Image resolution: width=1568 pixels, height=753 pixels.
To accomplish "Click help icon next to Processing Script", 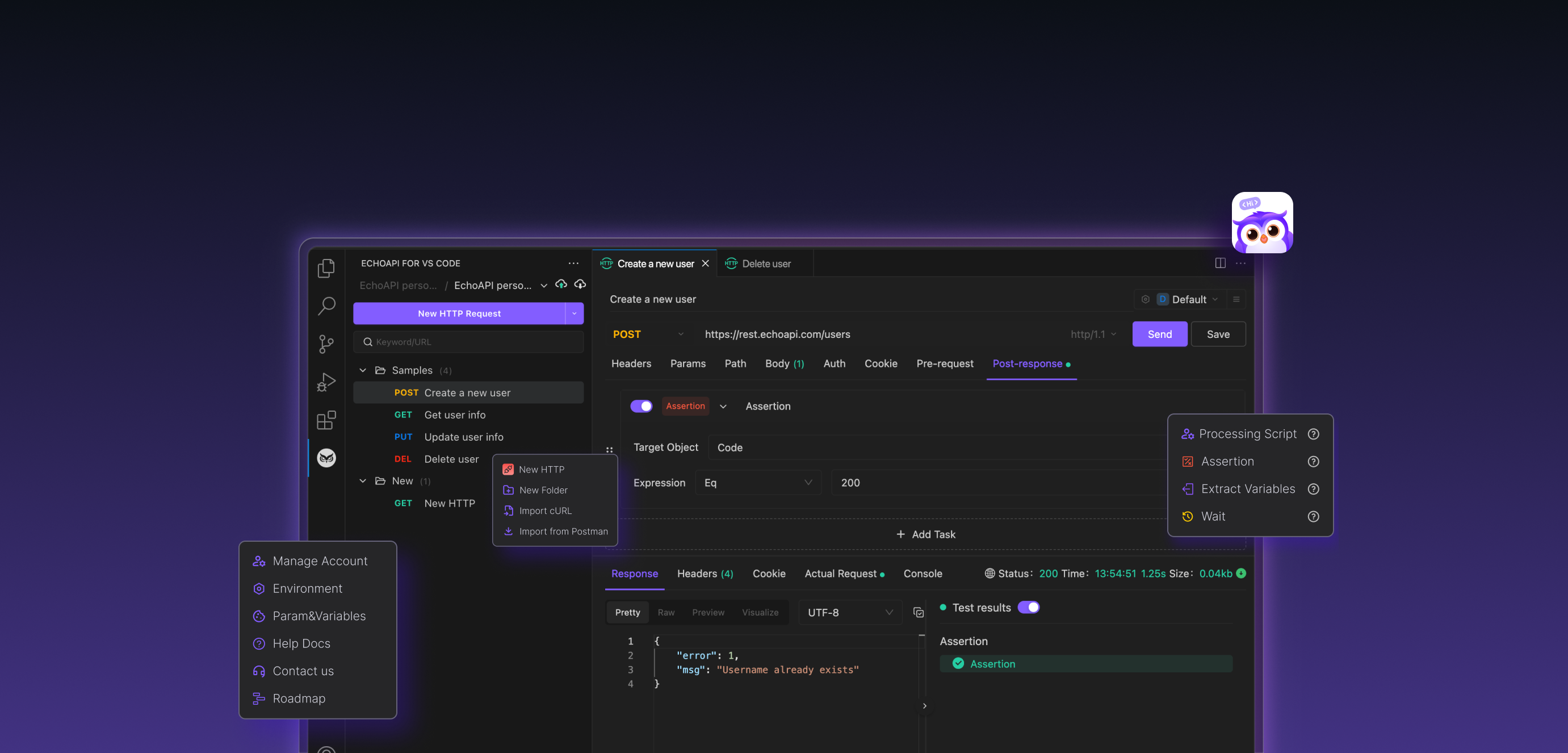I will click(x=1314, y=434).
